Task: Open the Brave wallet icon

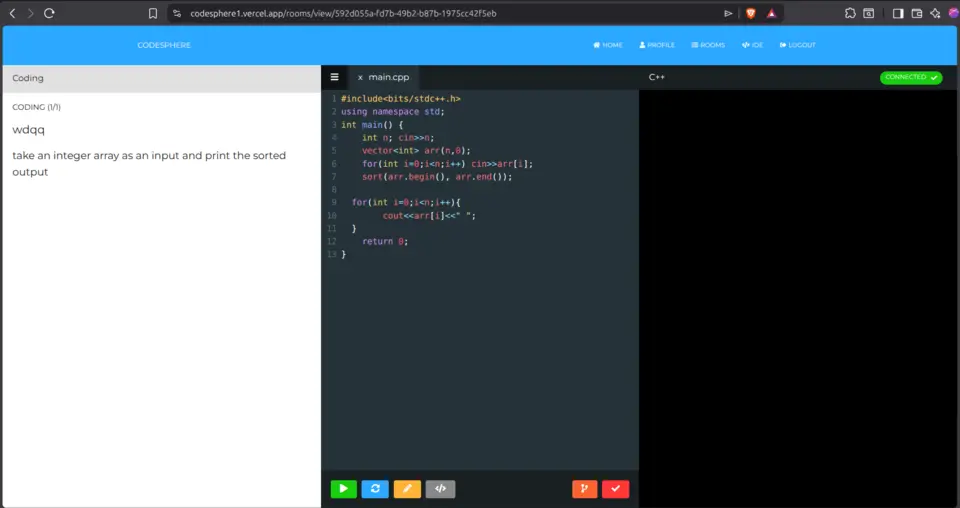Action: click(x=917, y=13)
